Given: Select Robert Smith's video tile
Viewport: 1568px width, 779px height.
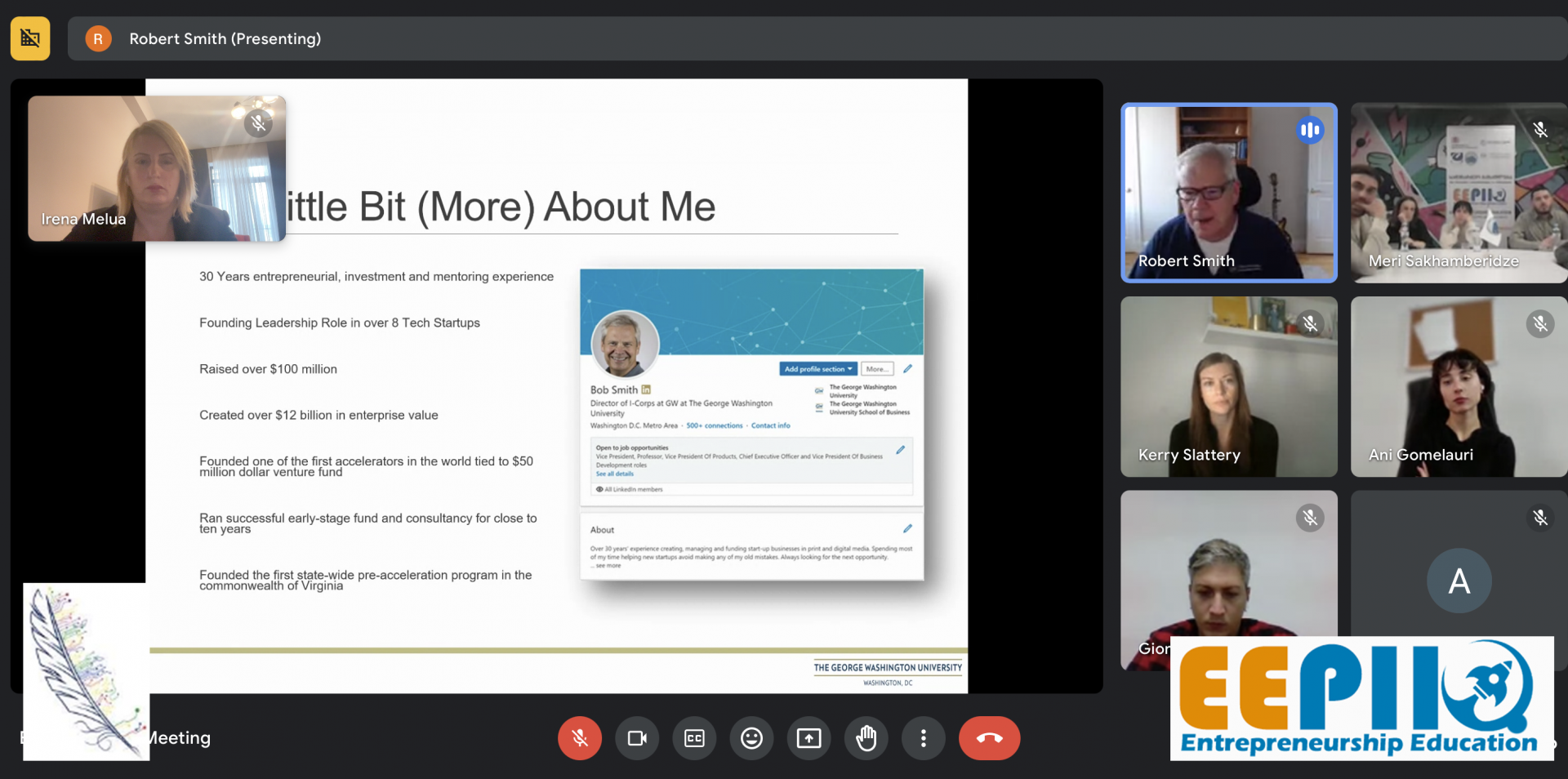Looking at the screenshot, I should pos(1228,193).
